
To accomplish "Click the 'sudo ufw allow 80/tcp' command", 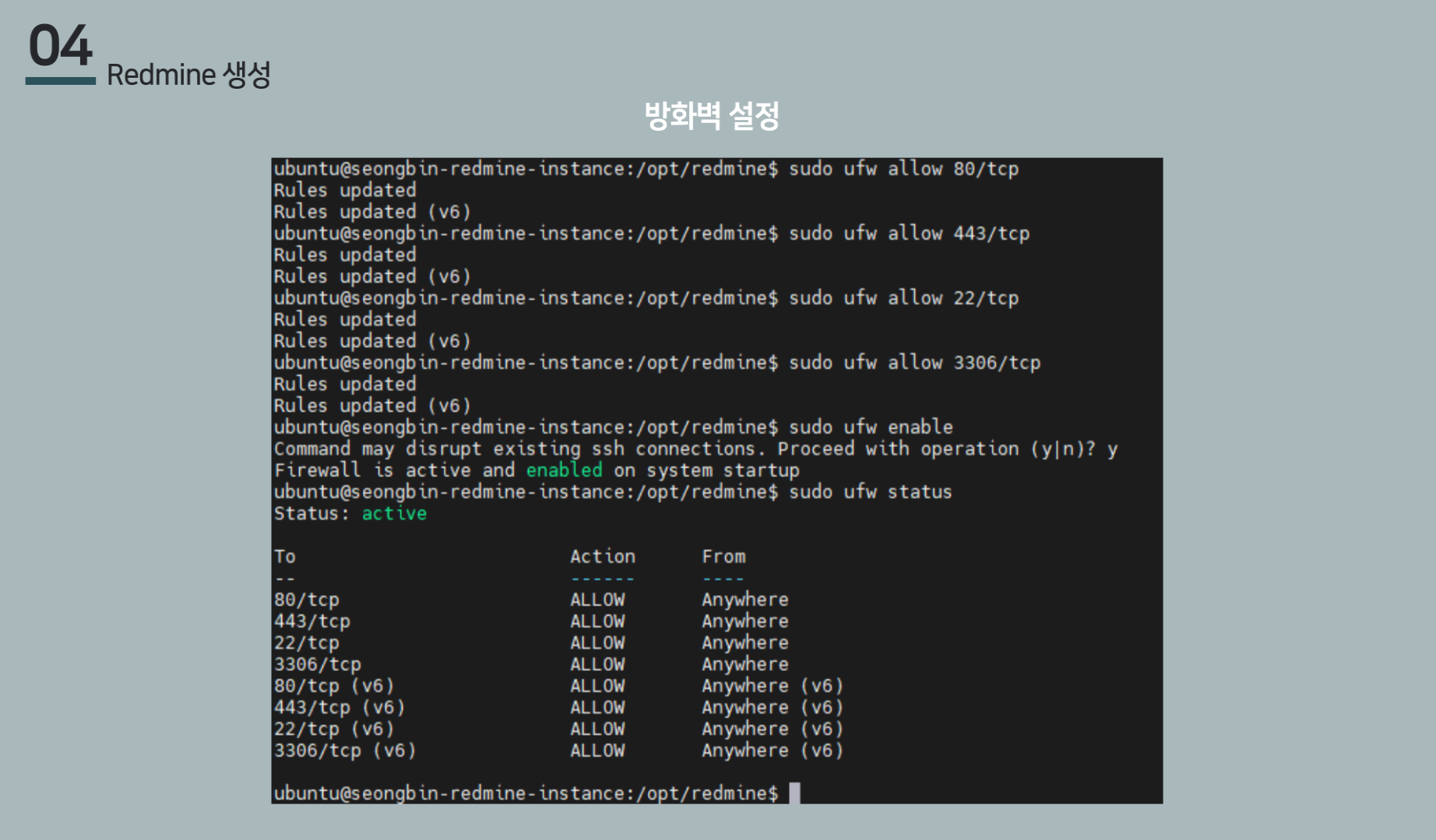I will tap(903, 169).
